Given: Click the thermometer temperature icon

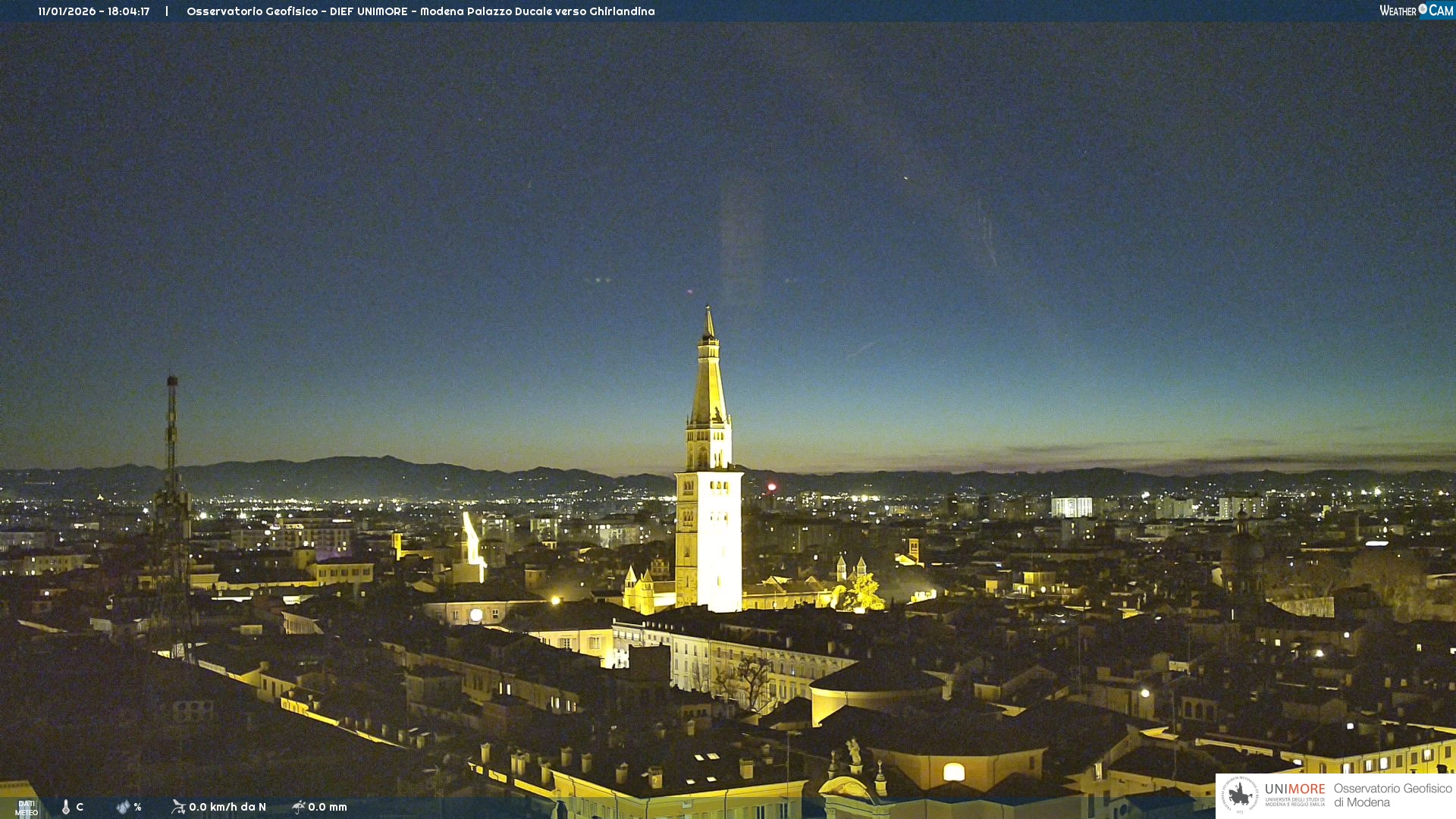Looking at the screenshot, I should click(x=66, y=807).
